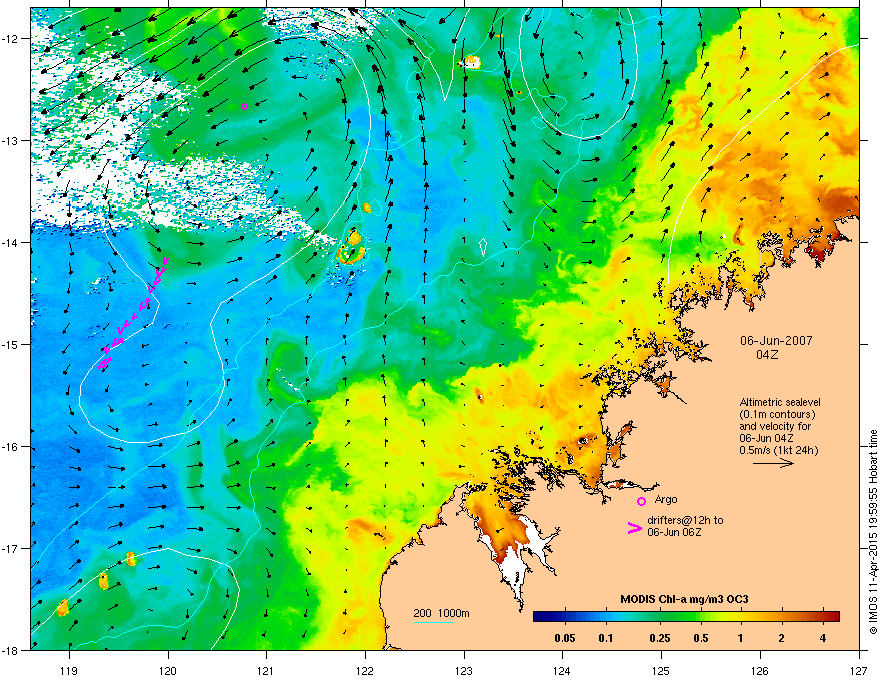This screenshot has height=680, width=880.
Task: Click the colorbar tick label 0.25
Action: pyautogui.click(x=660, y=638)
